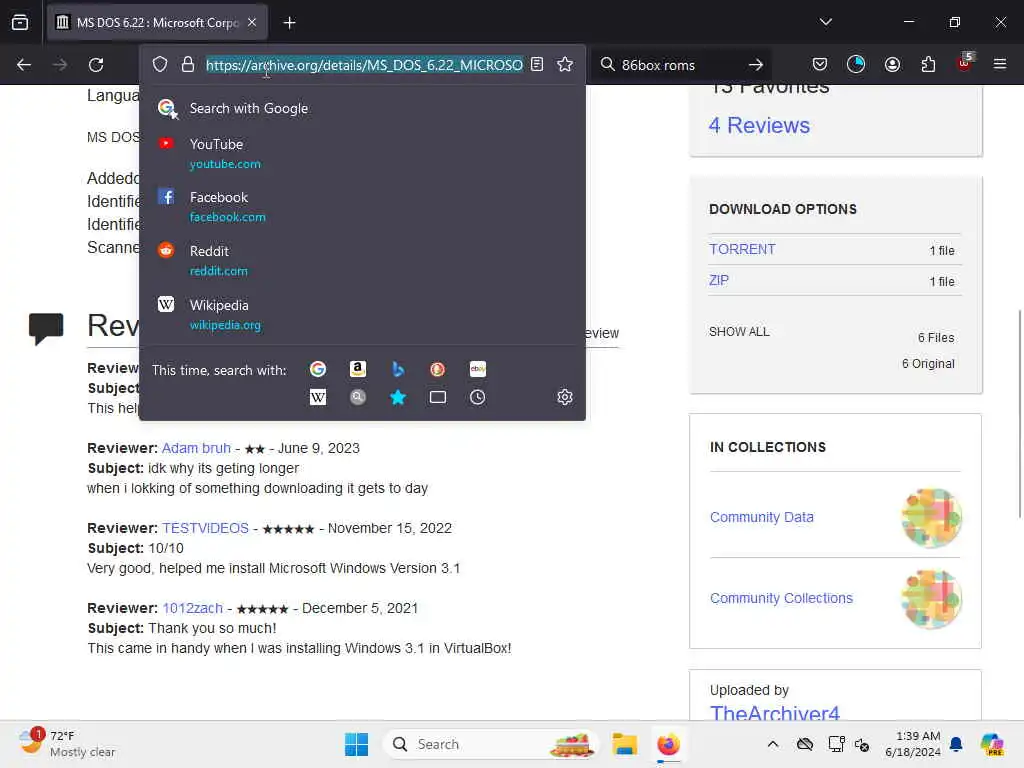This screenshot has width=1024, height=768.
Task: Open the Firefox View icon
Action: pyautogui.click(x=20, y=22)
